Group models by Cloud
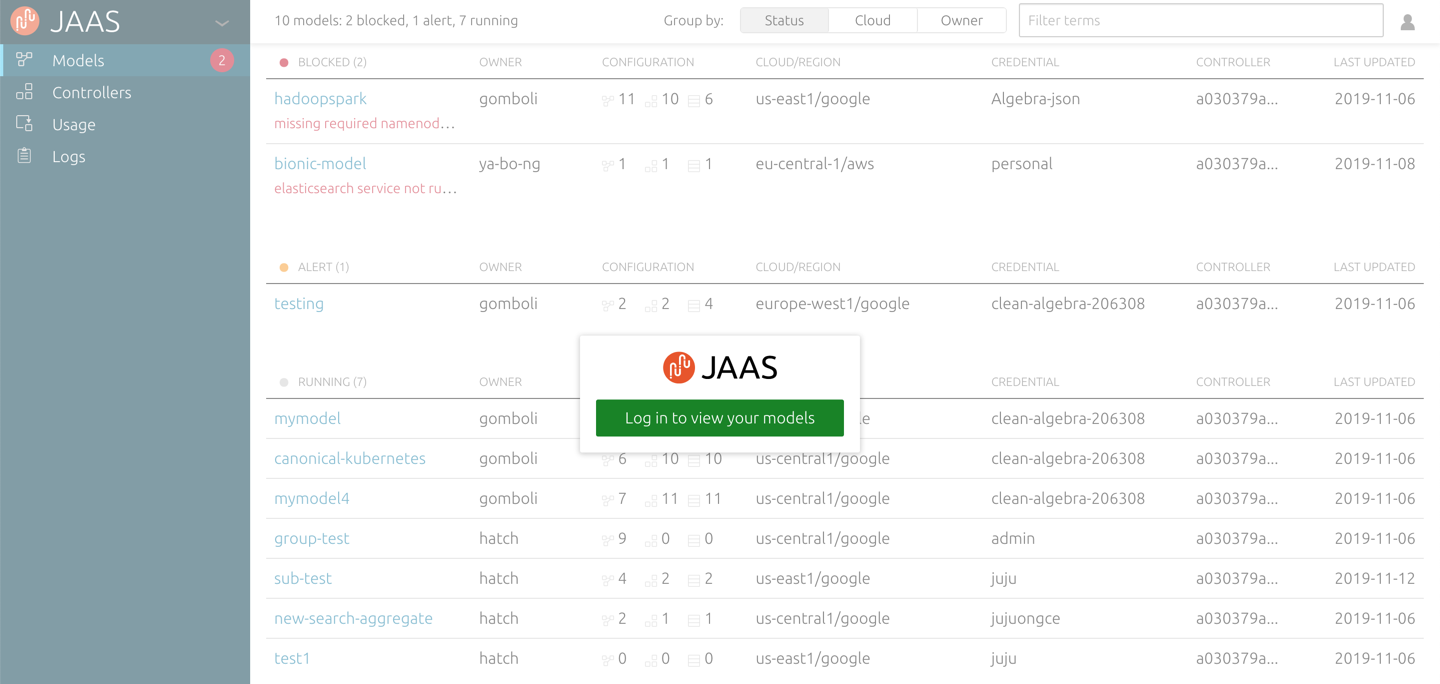Image resolution: width=1440 pixels, height=684 pixels. 872,20
